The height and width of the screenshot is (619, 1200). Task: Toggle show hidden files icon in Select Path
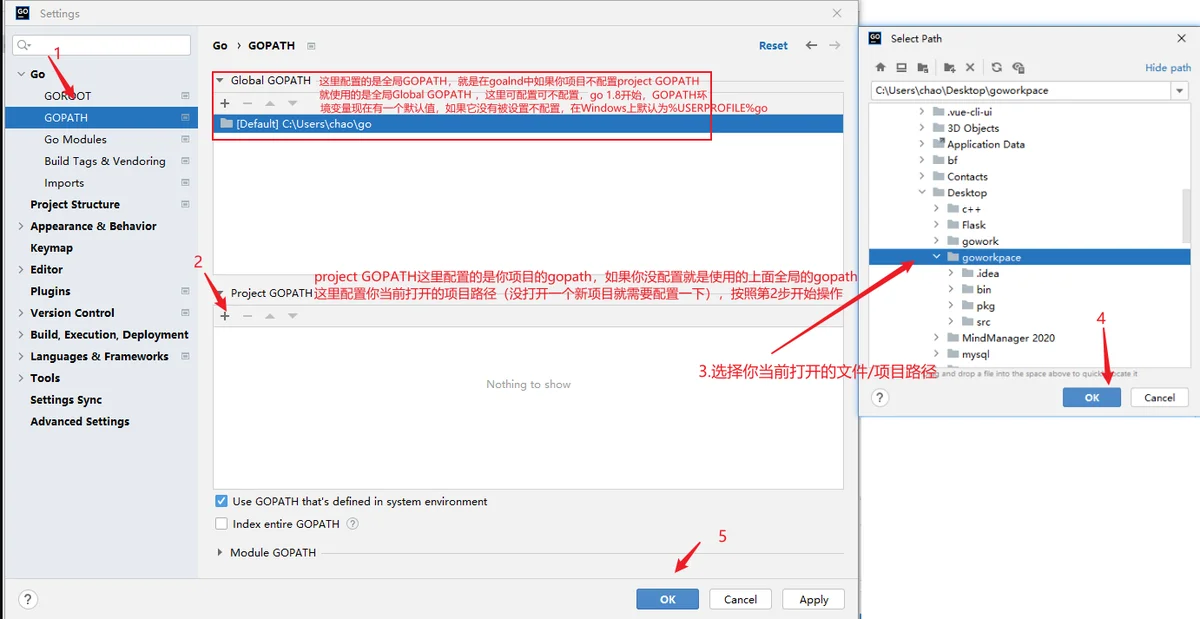tap(1018, 68)
